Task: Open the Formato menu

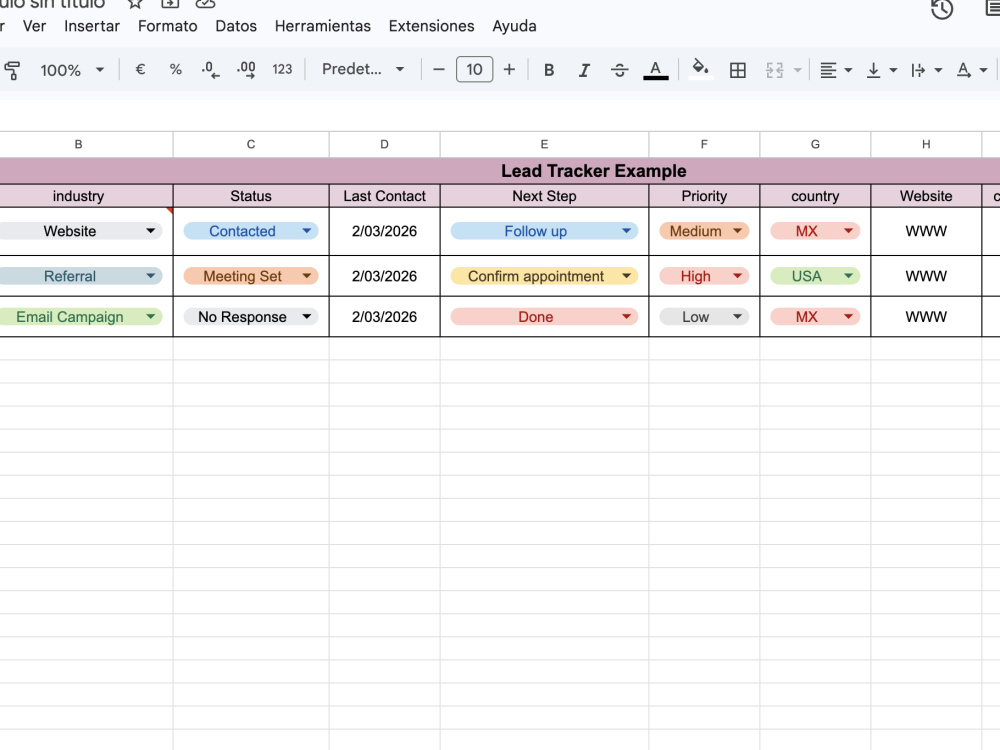Action: click(x=168, y=26)
